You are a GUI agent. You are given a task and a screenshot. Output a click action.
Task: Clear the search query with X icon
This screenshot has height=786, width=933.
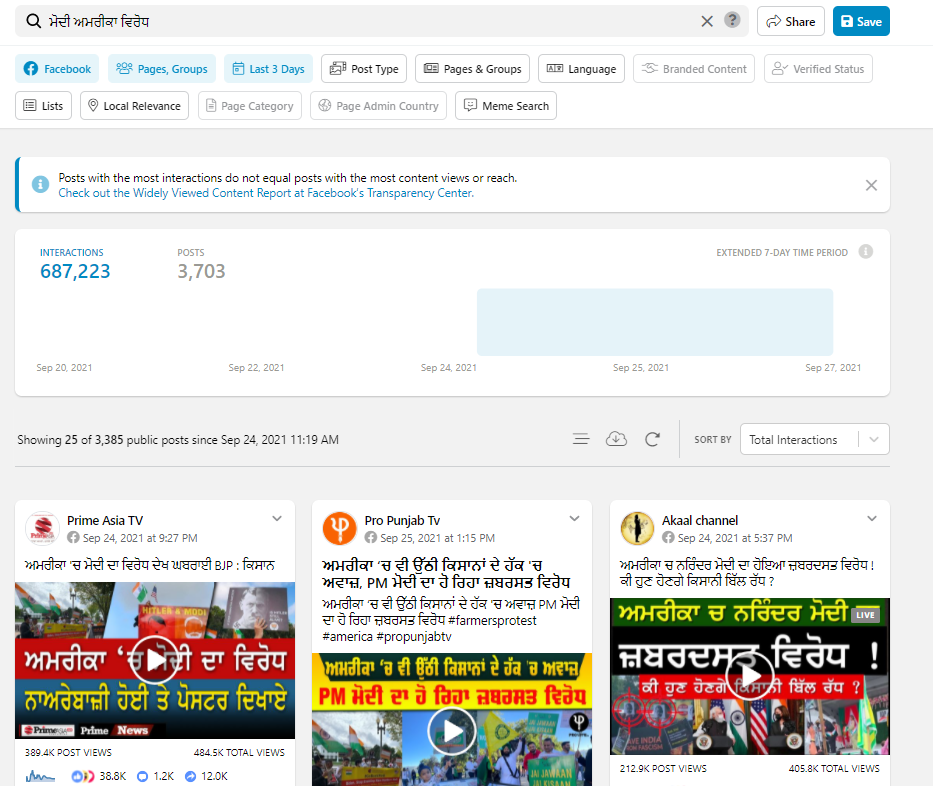pos(707,21)
